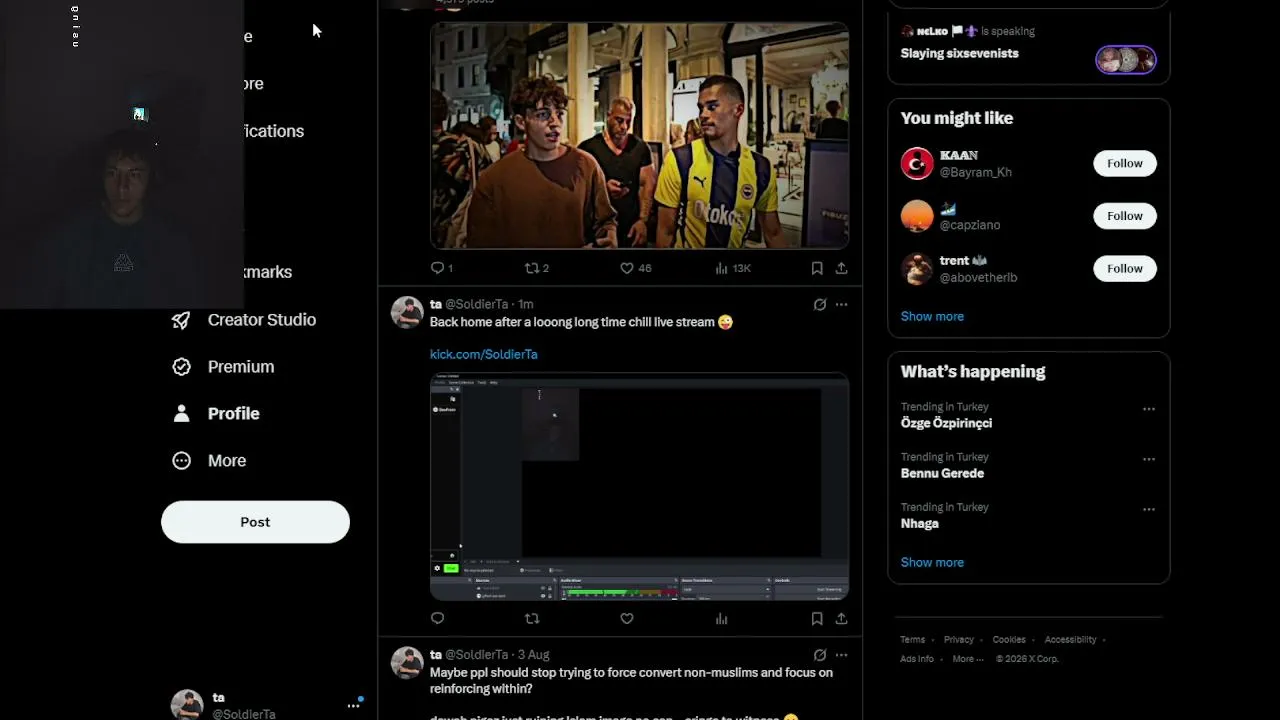Open author avatar on the 3 Aug post

(x=407, y=663)
